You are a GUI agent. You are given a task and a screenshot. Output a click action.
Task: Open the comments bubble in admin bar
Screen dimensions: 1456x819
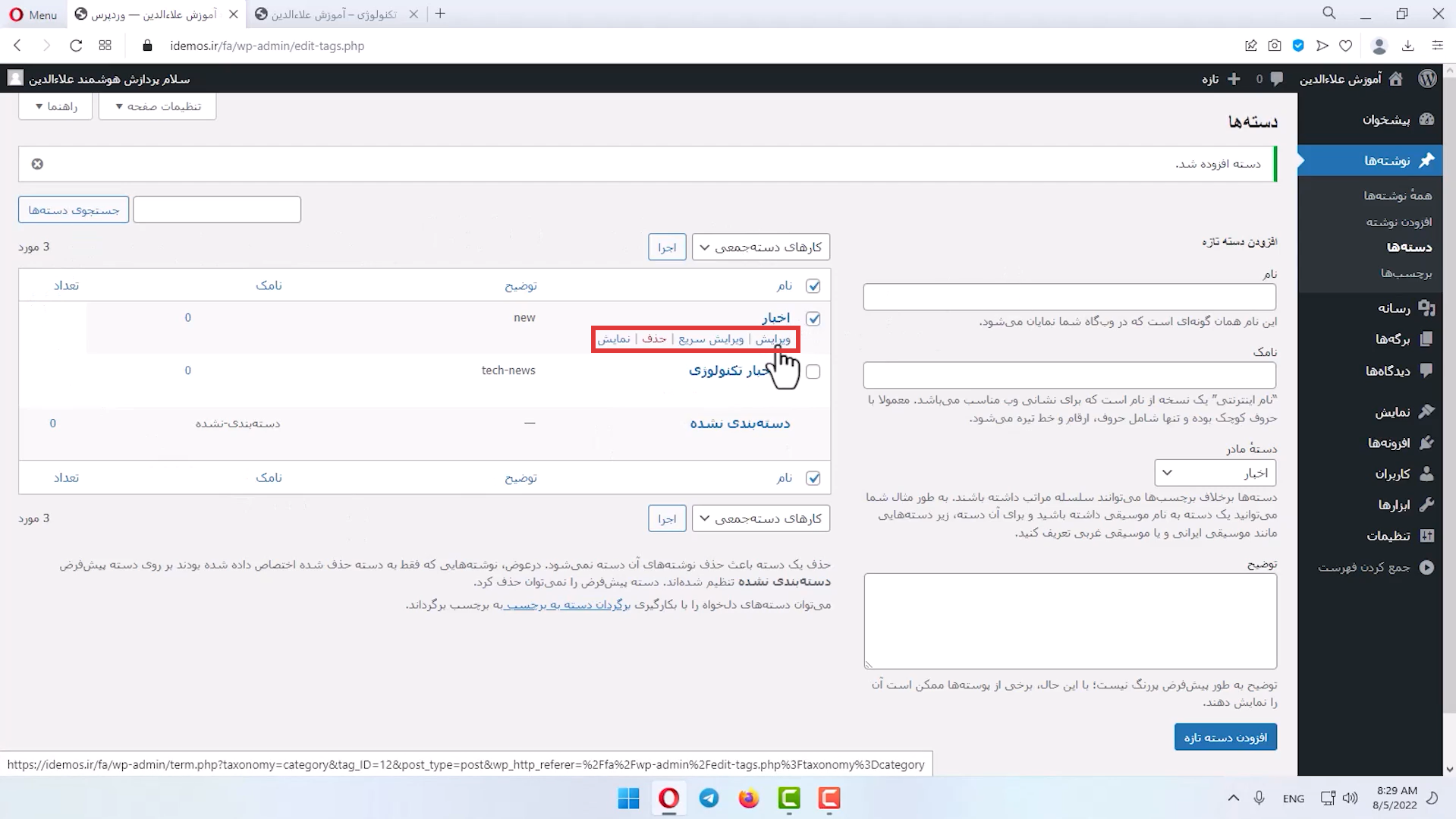tap(1277, 79)
